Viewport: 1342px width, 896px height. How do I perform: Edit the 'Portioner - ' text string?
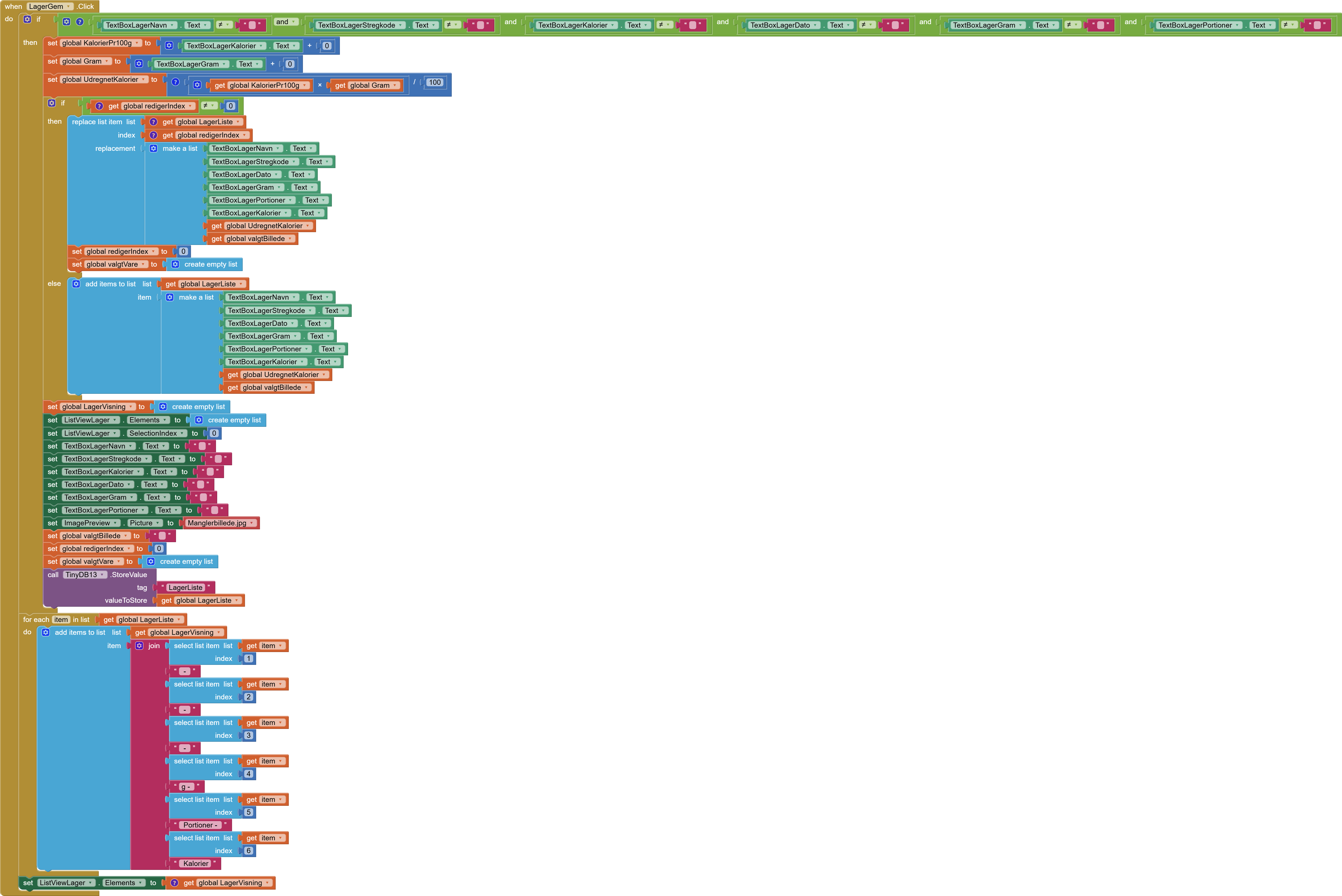[200, 825]
